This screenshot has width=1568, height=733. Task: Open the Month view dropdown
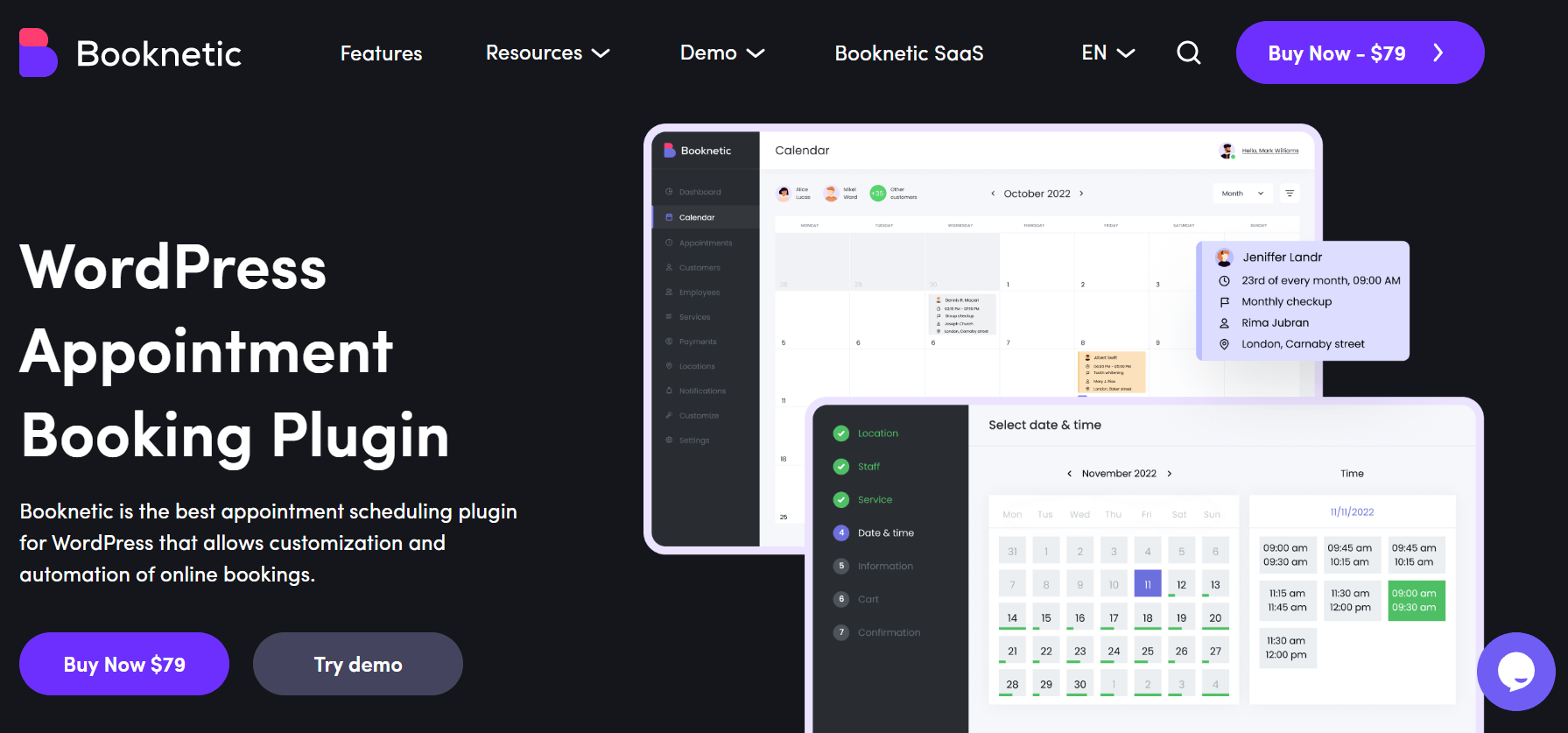click(1242, 194)
